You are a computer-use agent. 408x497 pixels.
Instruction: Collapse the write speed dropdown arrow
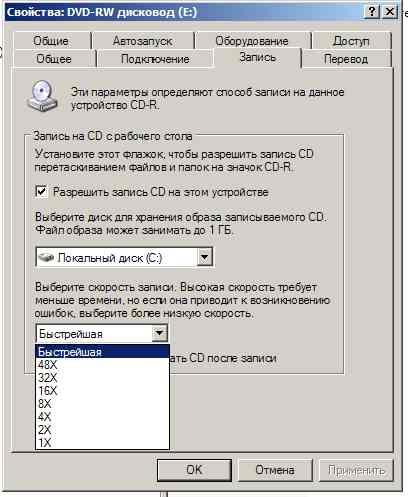click(x=159, y=333)
